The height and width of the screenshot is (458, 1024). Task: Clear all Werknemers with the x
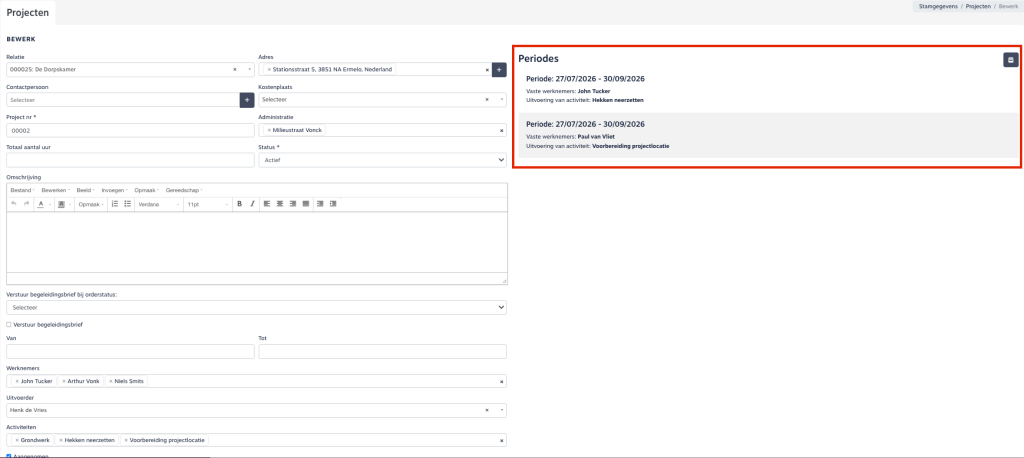tap(502, 382)
